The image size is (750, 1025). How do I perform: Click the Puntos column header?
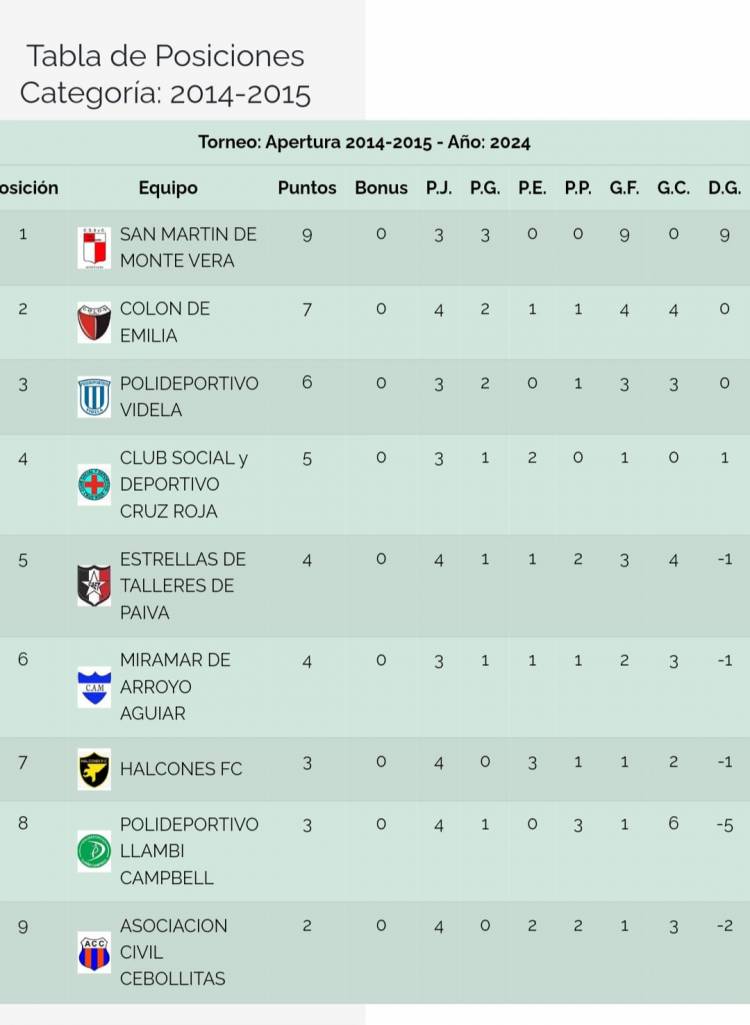pyautogui.click(x=307, y=188)
